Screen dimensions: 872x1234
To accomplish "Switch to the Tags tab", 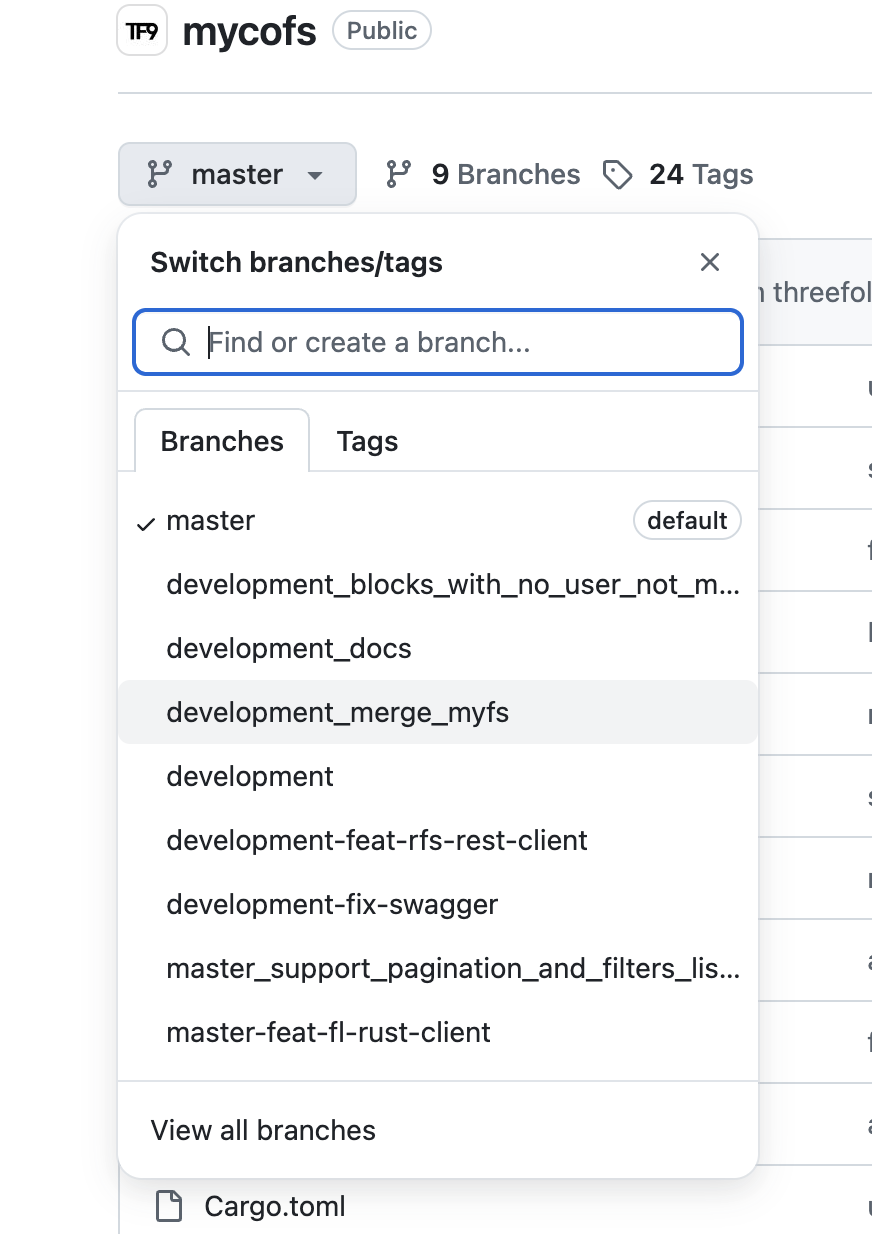I will pos(367,442).
